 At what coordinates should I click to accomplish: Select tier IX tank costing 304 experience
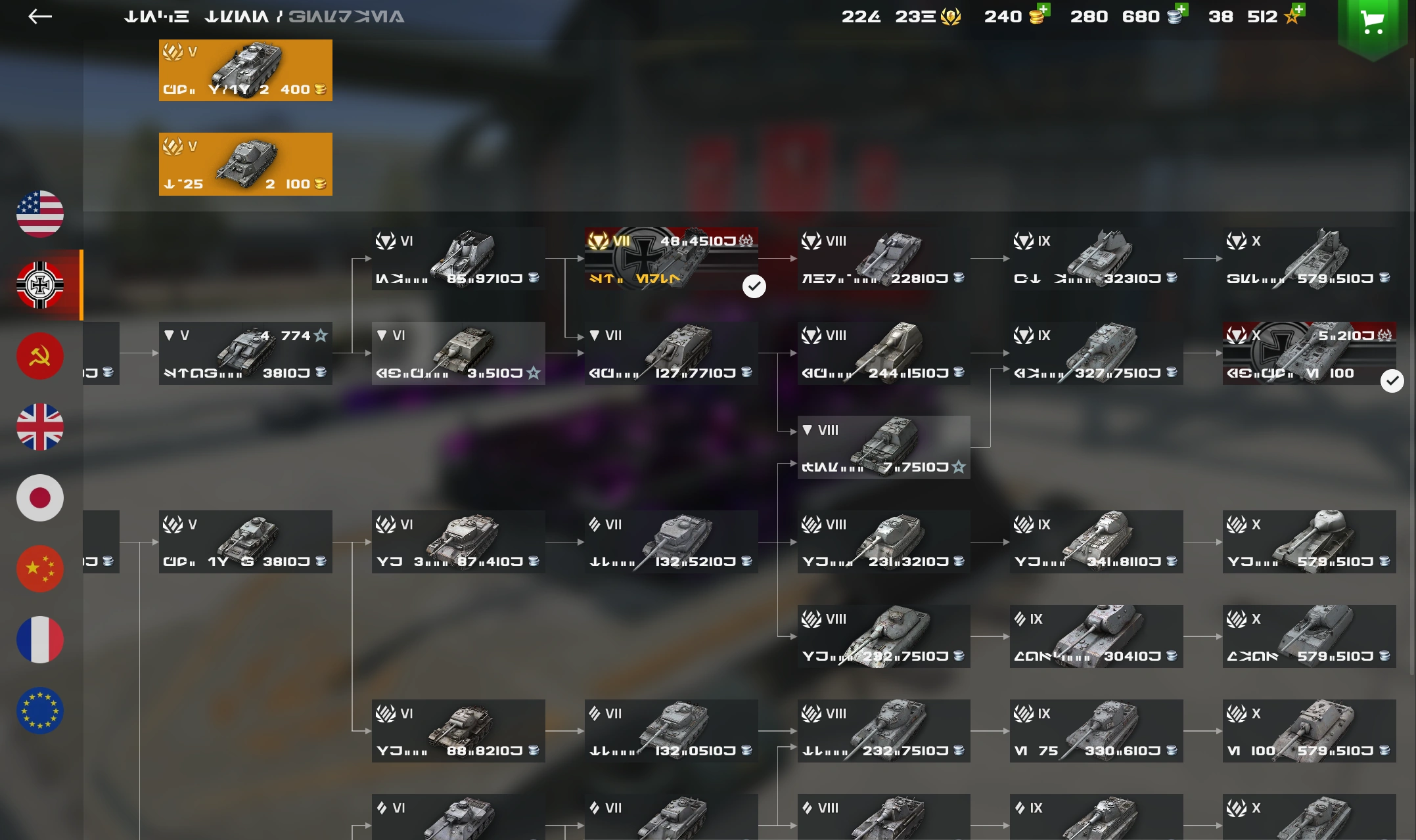[1096, 636]
